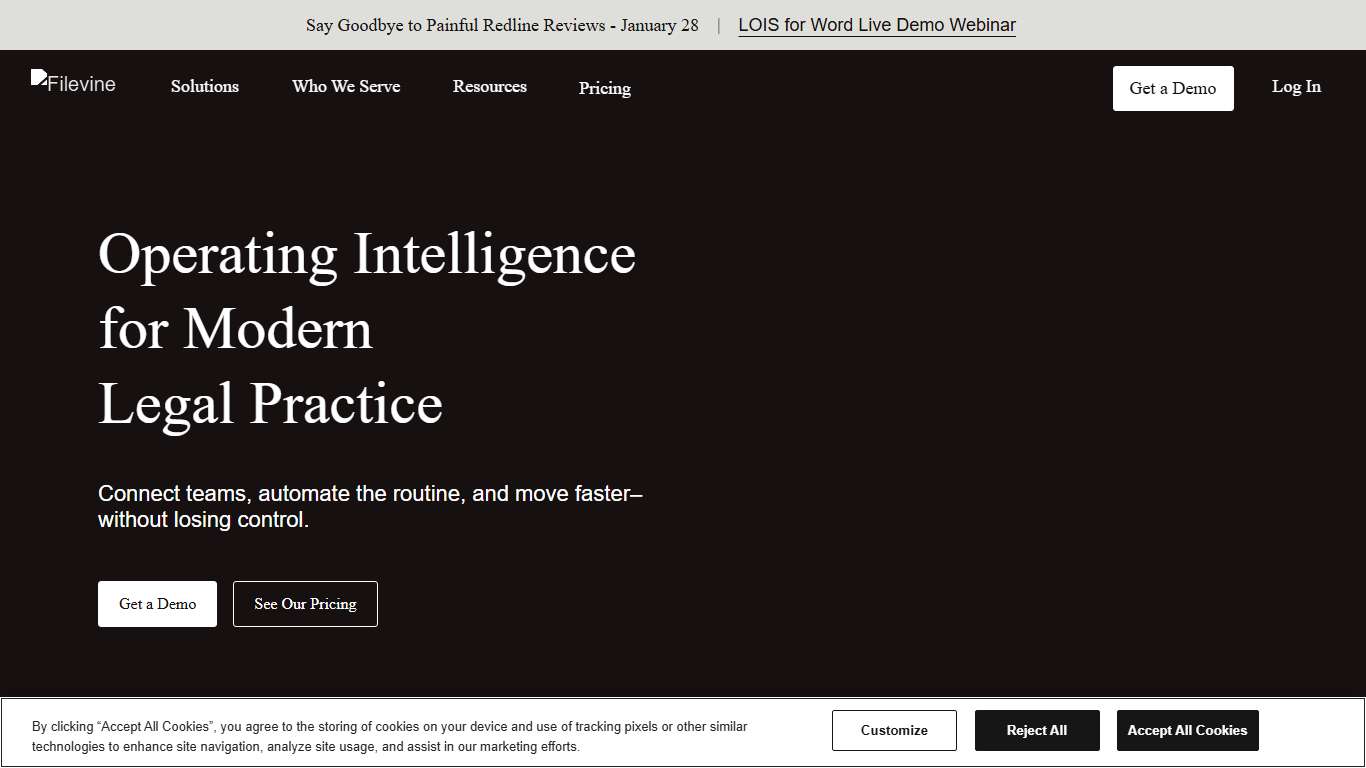Viewport: 1366px width, 768px height.
Task: Select Who We Serve from the navigation
Action: click(x=346, y=87)
